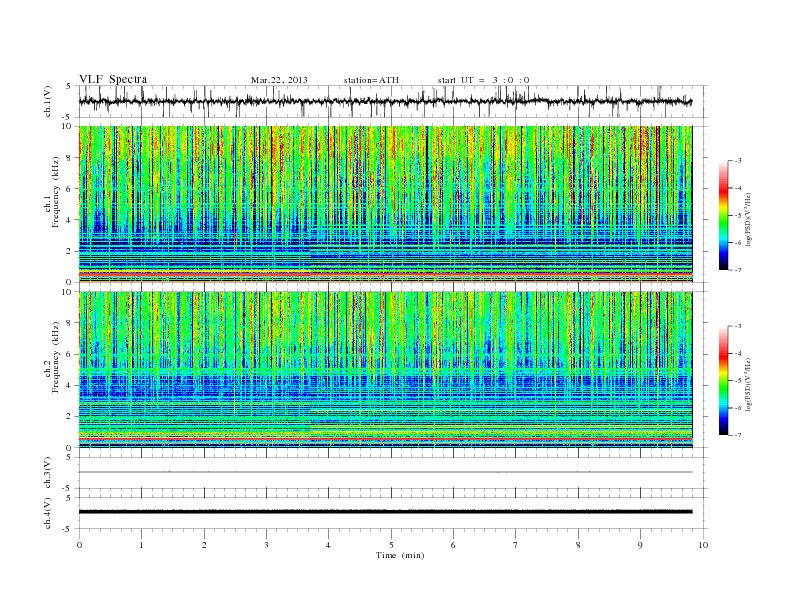Click time axis tick label "7"
Image resolution: width=792 pixels, height=612 pixels.
[x=516, y=545]
